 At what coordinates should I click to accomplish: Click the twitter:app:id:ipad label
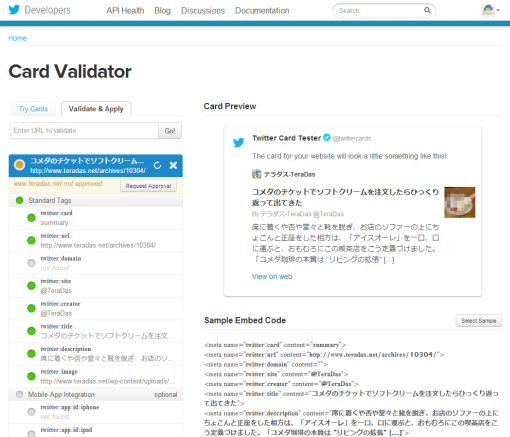click(x=66, y=430)
